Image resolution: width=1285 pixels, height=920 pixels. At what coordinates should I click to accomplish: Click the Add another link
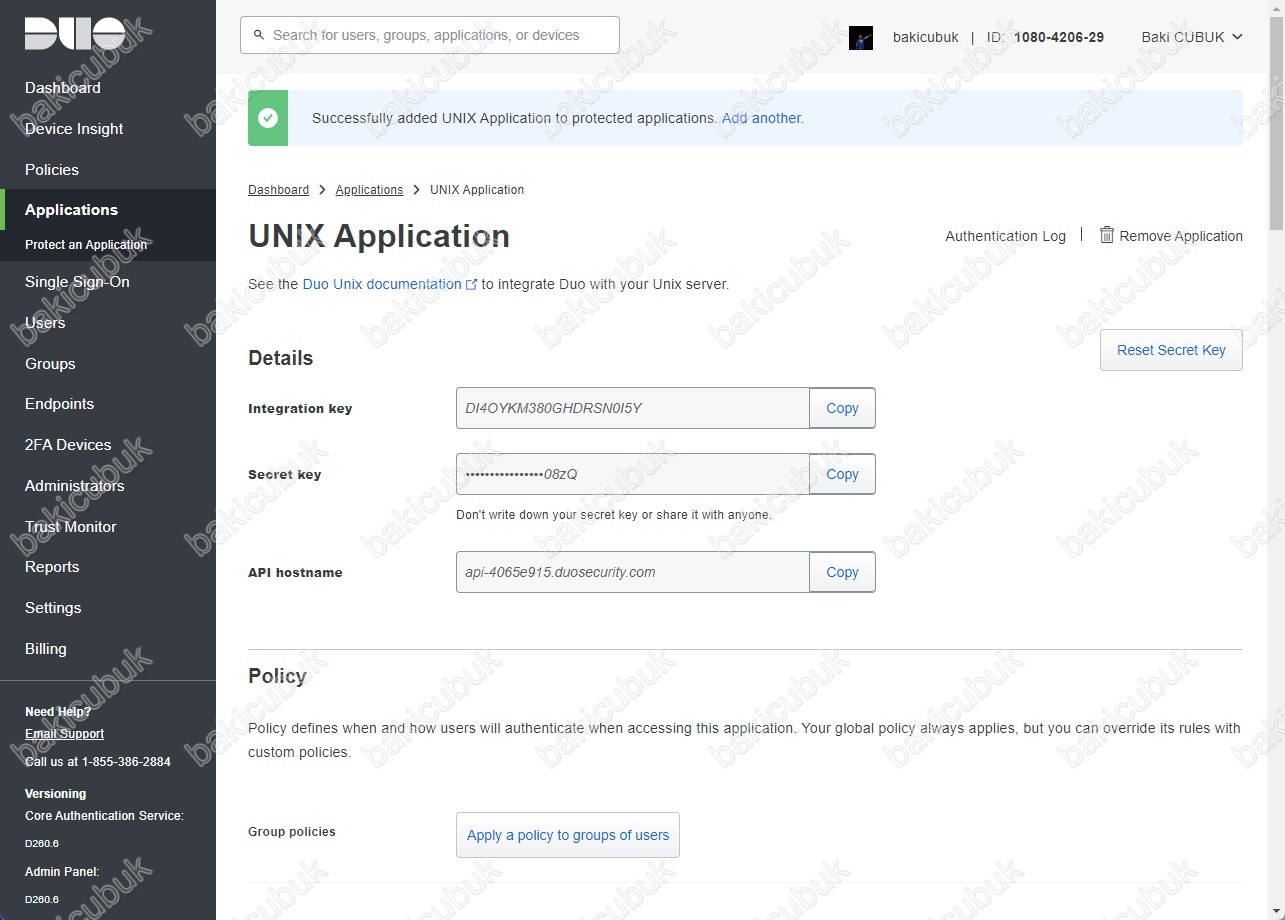coord(762,118)
